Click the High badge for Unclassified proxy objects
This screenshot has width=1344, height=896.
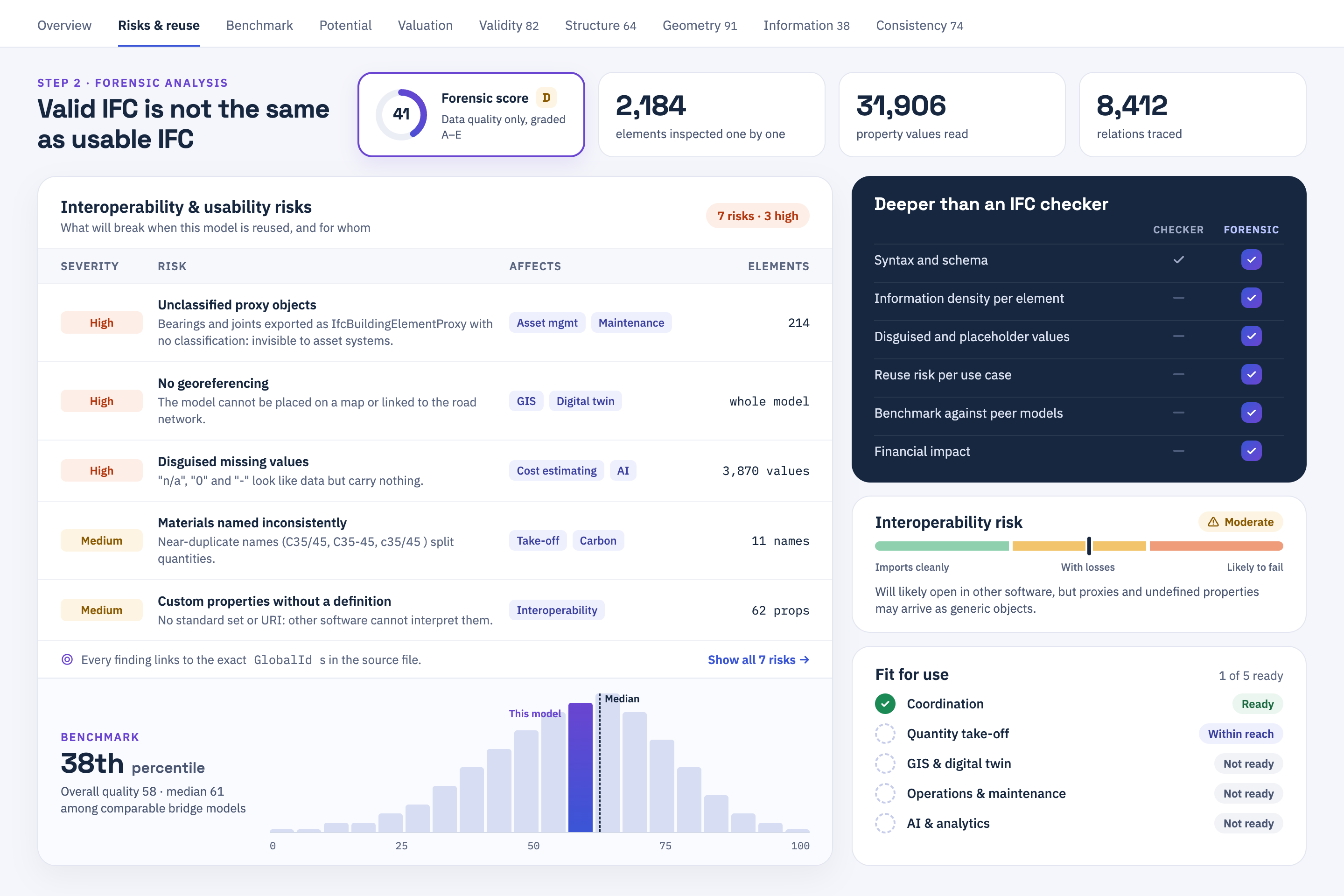tap(102, 323)
